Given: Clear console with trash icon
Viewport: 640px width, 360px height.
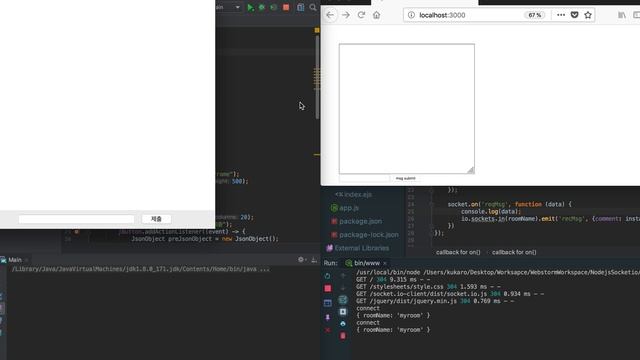Looking at the screenshot, I should point(343,336).
